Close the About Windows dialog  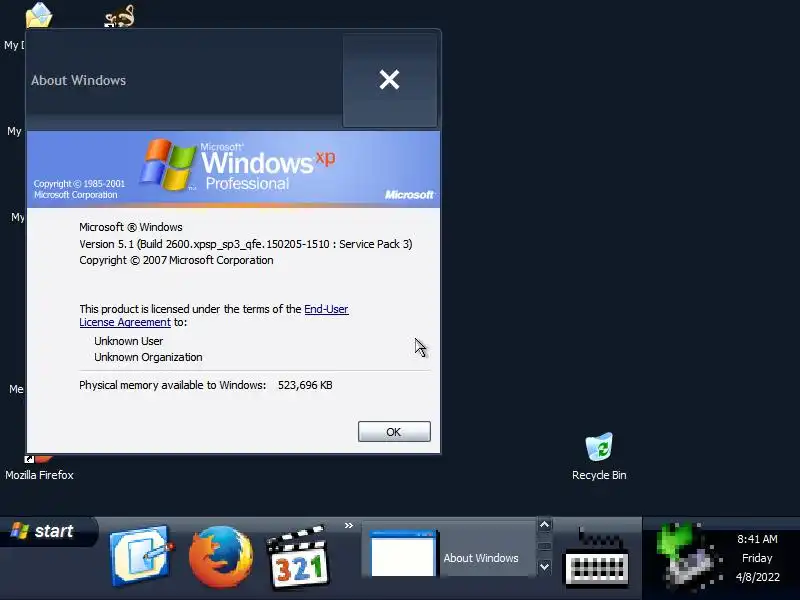pos(389,80)
